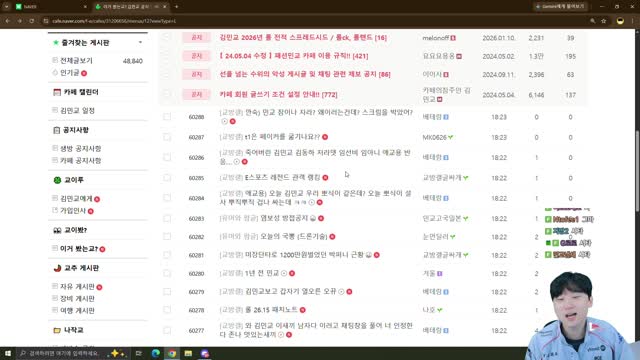Check the box for post 60288
Screen dimensions: 640x360
pyautogui.click(x=167, y=117)
